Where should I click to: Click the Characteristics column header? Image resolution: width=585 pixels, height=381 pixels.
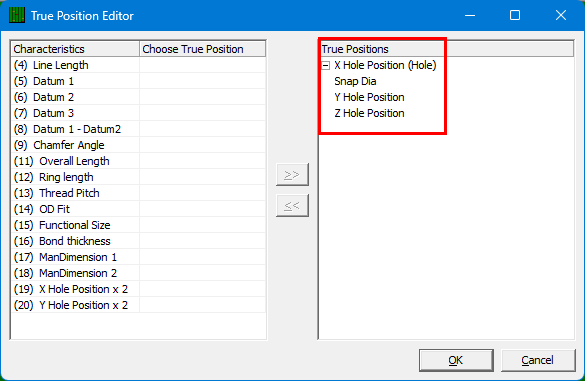tap(75, 49)
